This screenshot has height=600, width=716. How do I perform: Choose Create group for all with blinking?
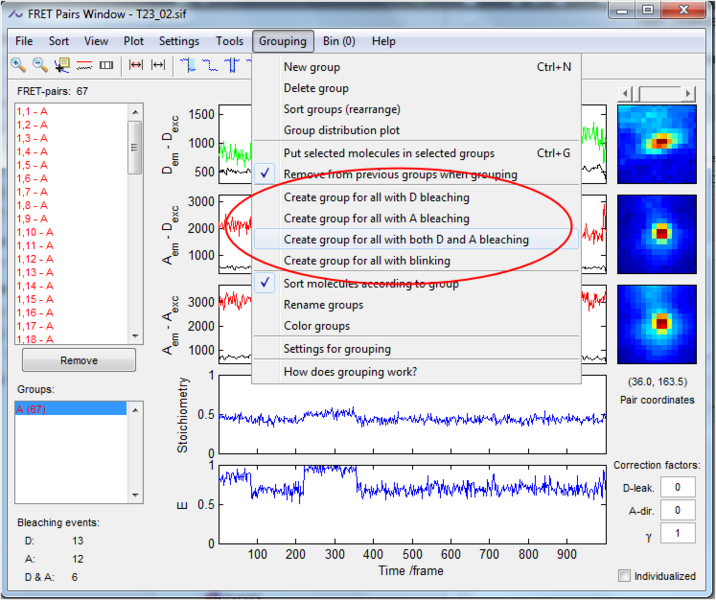click(366, 261)
